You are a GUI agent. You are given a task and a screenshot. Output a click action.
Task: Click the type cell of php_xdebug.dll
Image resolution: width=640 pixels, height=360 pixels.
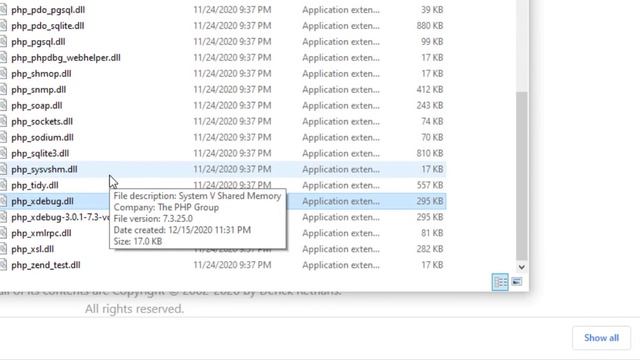(341, 201)
